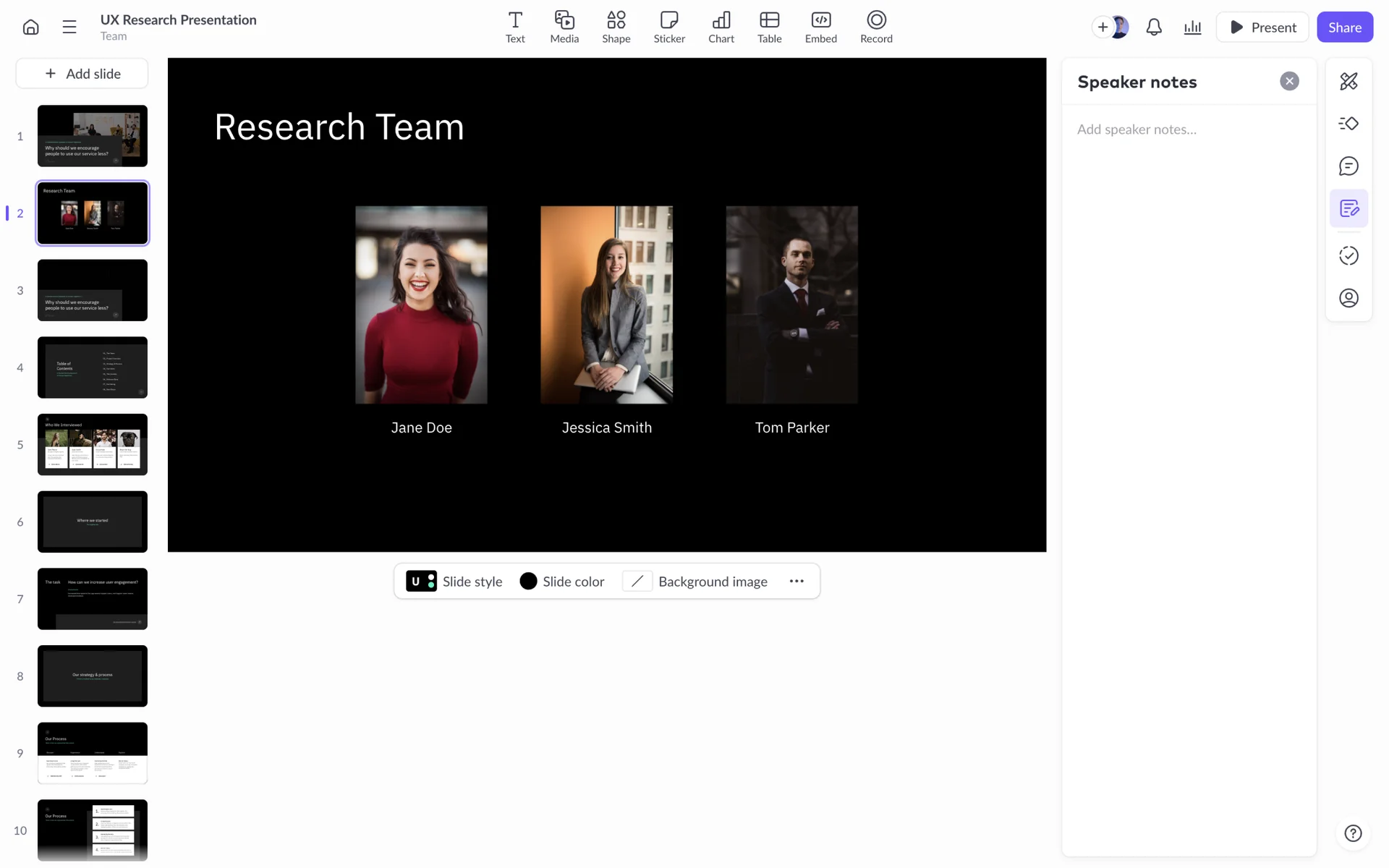
Task: Open the hamburger menu
Action: [x=69, y=27]
